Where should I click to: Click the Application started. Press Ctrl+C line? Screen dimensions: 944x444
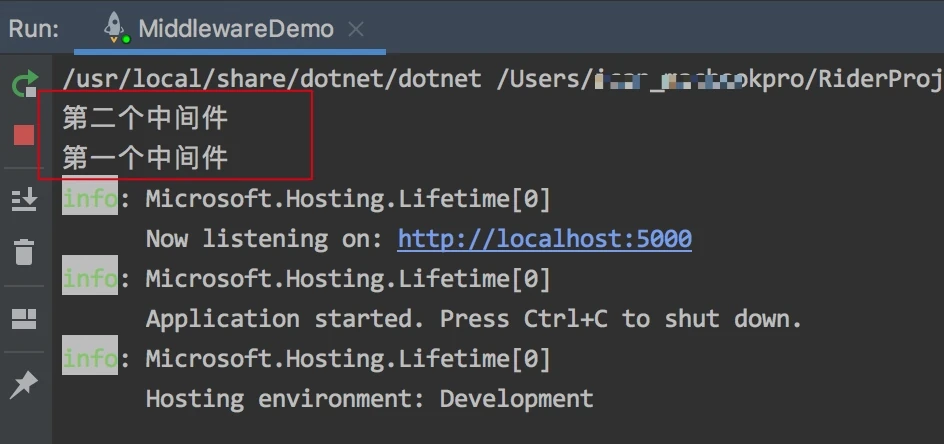474,319
